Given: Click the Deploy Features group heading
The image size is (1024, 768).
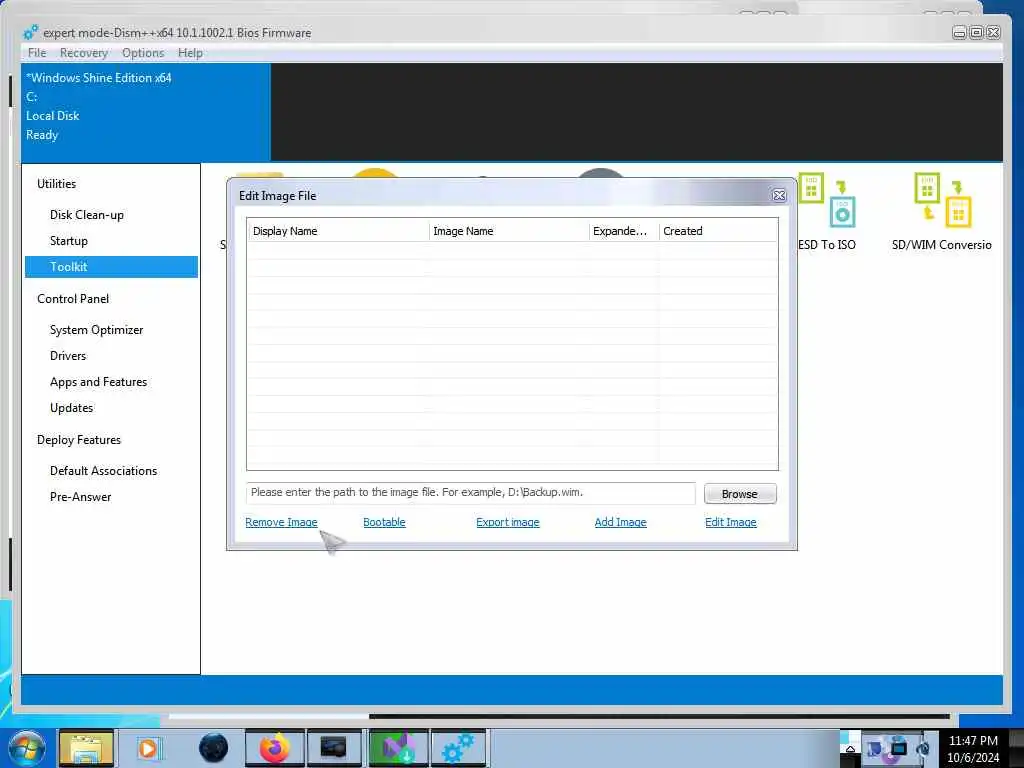Looking at the screenshot, I should 79,440.
